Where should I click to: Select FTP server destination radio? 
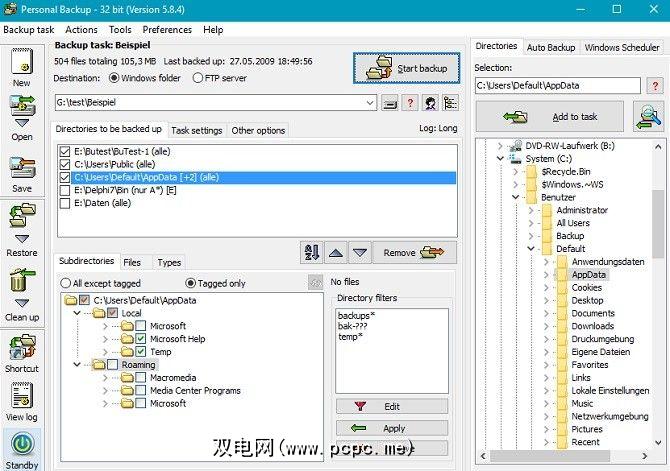197,78
